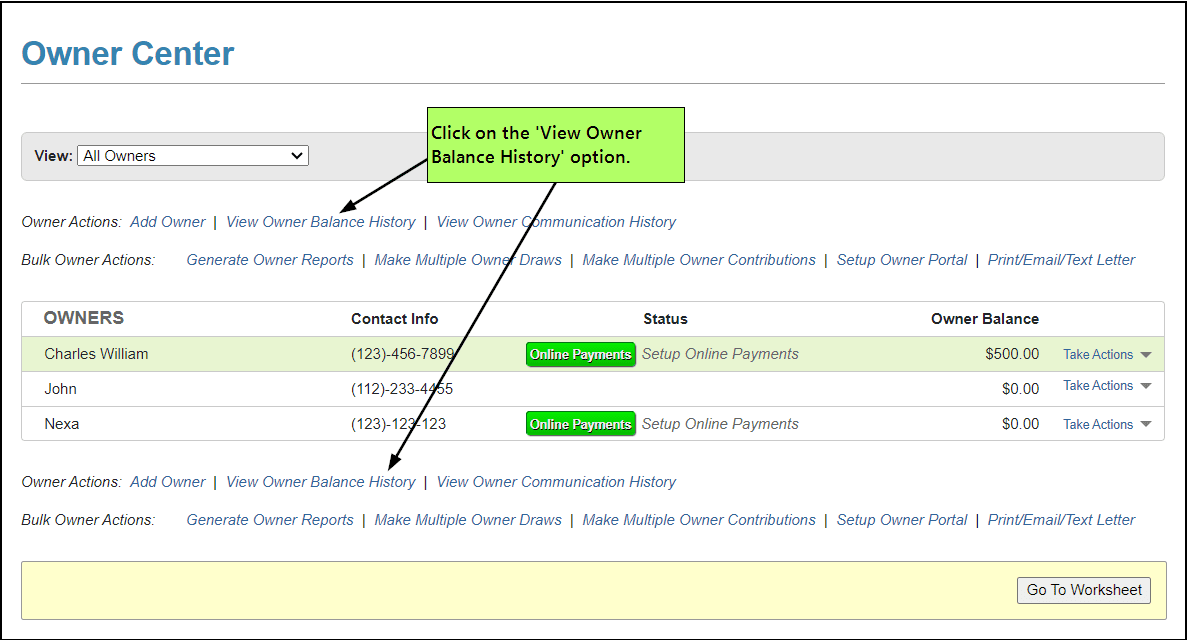Expand Take Actions for Nexa
The image size is (1188, 640).
[x=1106, y=425]
